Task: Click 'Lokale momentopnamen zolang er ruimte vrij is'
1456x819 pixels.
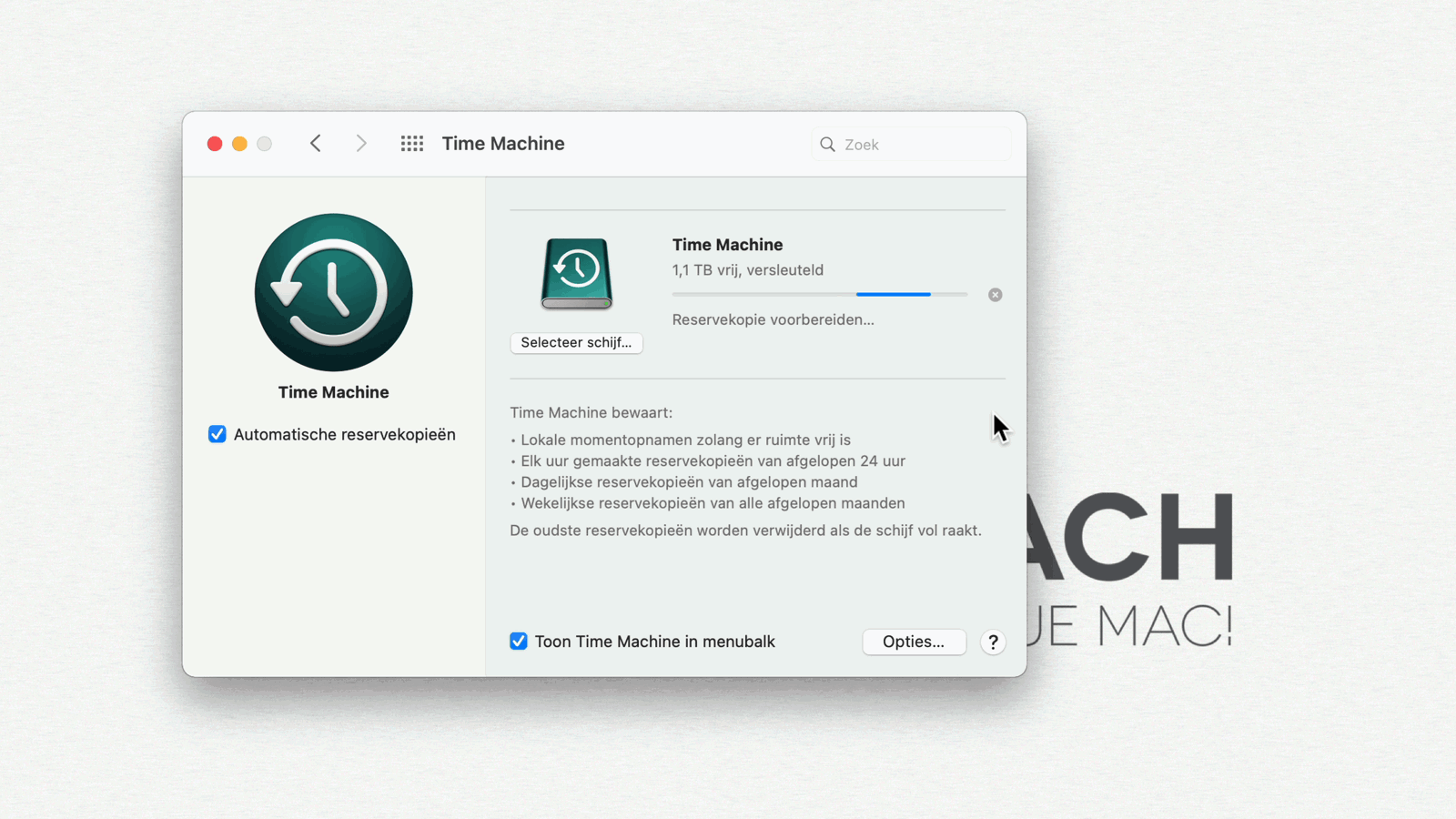Action: [x=685, y=440]
